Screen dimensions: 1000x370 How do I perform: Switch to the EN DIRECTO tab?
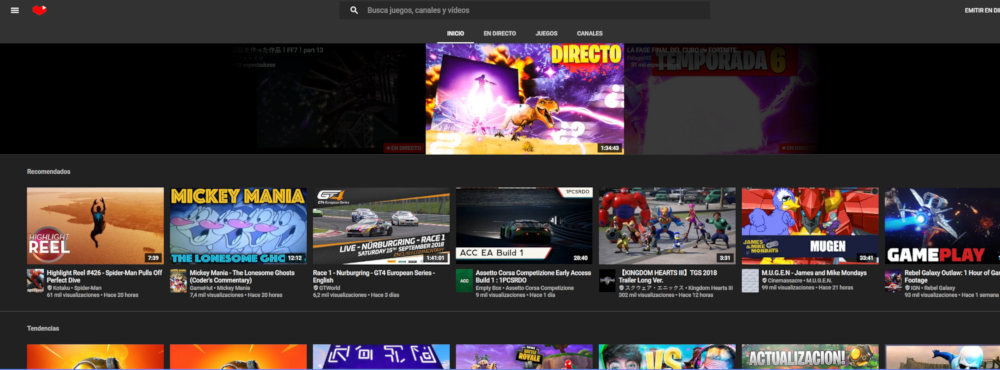point(499,33)
